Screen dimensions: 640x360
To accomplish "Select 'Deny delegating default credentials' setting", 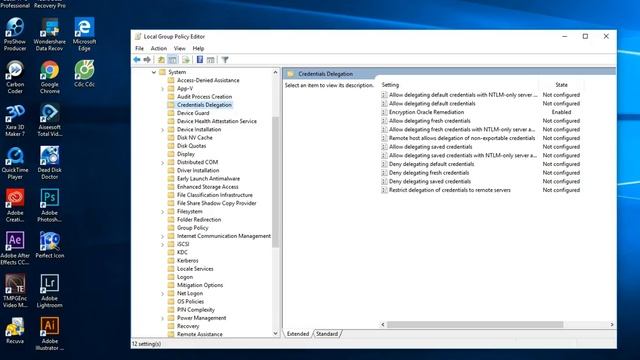I will 431,164.
